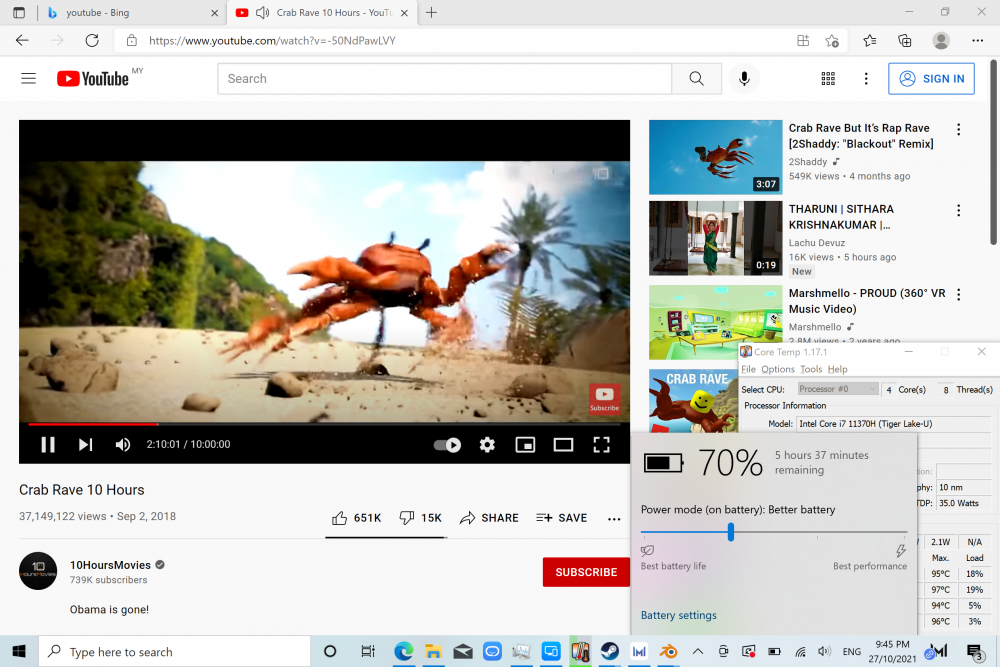Open Blender from the taskbar
Screen dimensions: 1000x667
click(x=668, y=651)
